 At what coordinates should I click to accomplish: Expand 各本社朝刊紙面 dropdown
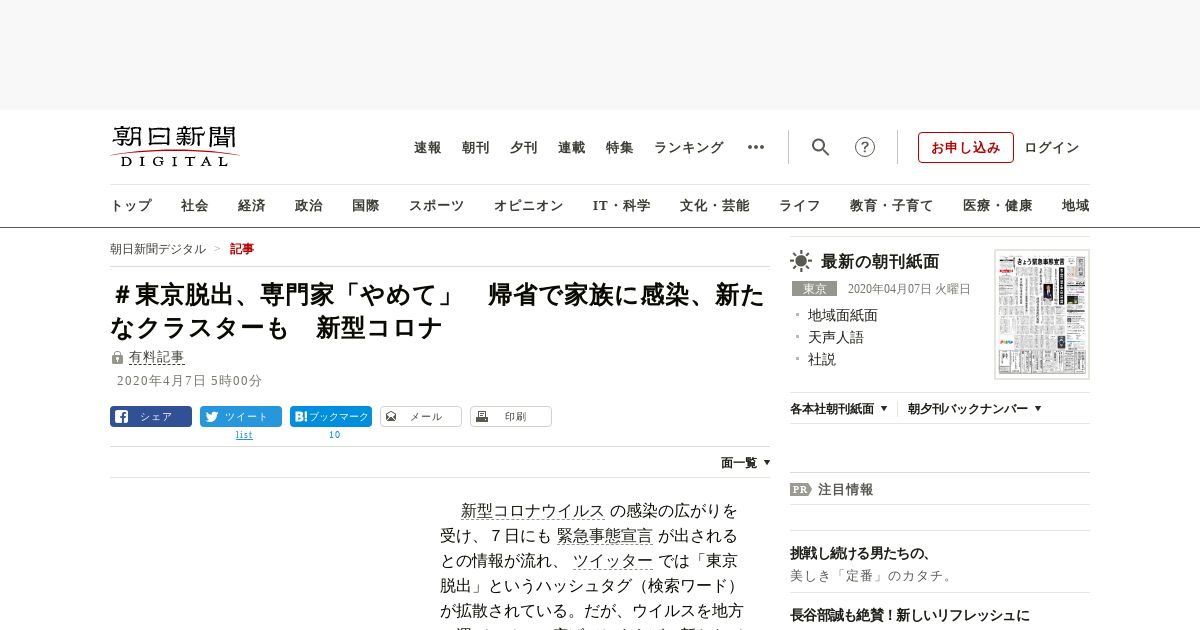[x=839, y=409]
